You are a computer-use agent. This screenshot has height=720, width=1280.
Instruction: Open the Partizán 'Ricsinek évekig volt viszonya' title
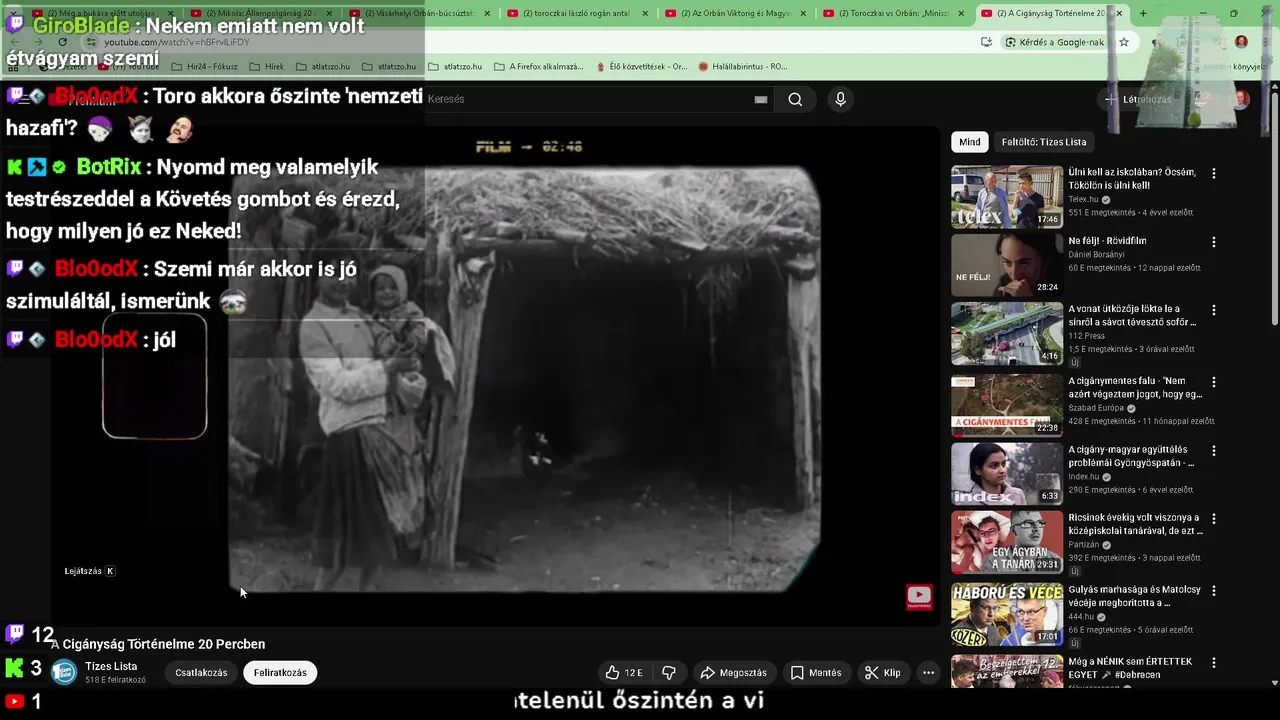1134,524
